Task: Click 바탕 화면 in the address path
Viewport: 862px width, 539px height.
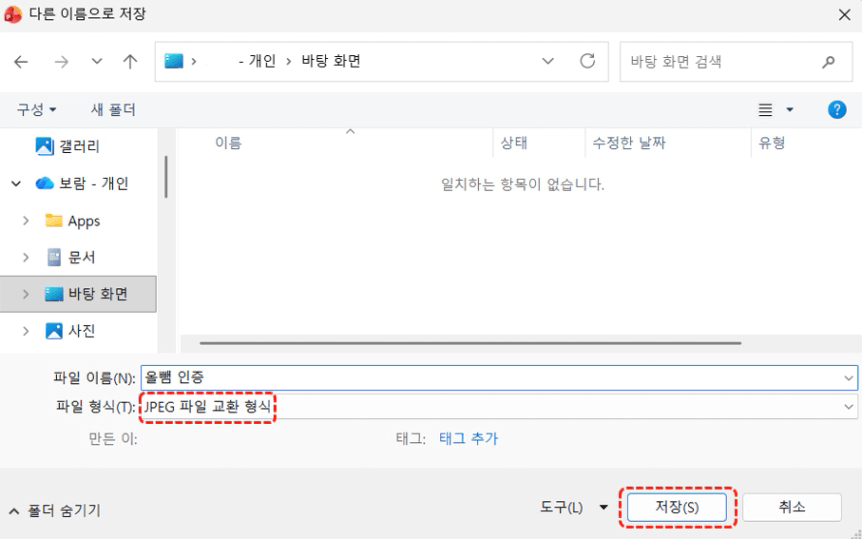Action: pyautogui.click(x=331, y=60)
